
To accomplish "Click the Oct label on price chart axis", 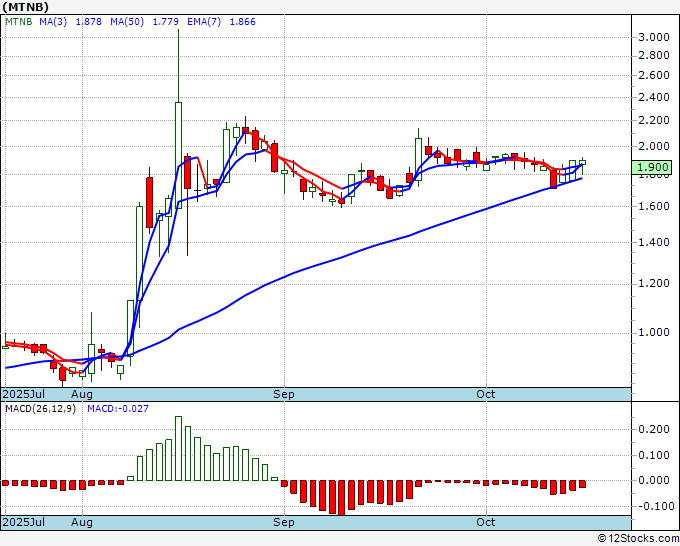I will coord(485,394).
